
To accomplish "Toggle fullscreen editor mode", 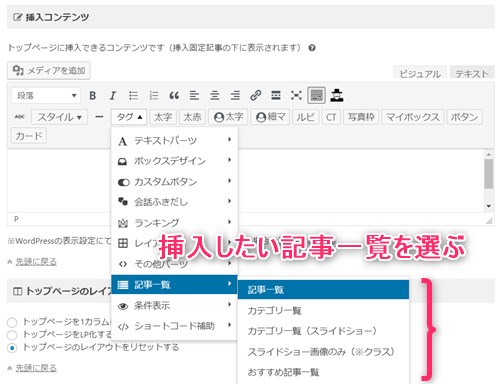I will (x=296, y=96).
